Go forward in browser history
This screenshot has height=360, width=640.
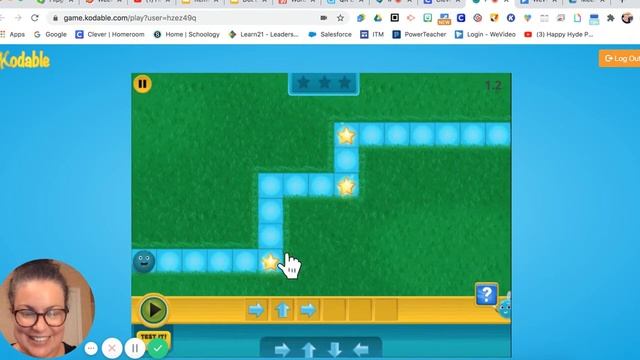[x=18, y=18]
